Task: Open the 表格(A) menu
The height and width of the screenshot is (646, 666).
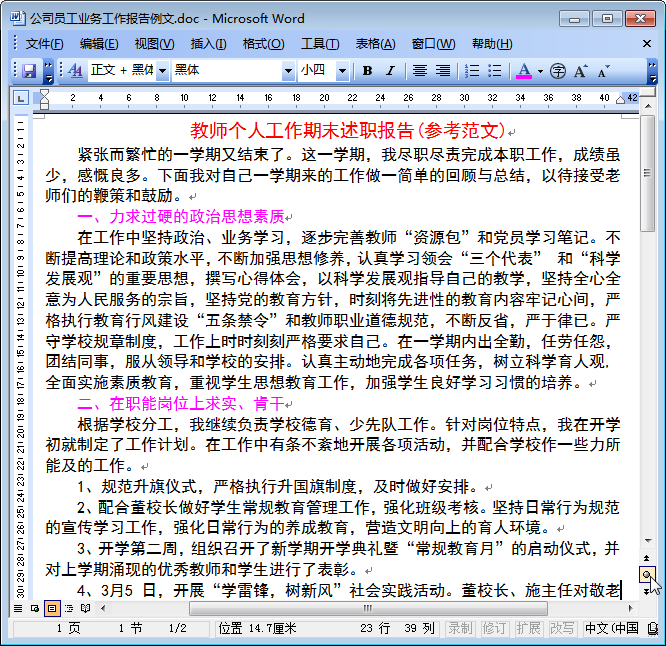Action: point(375,44)
